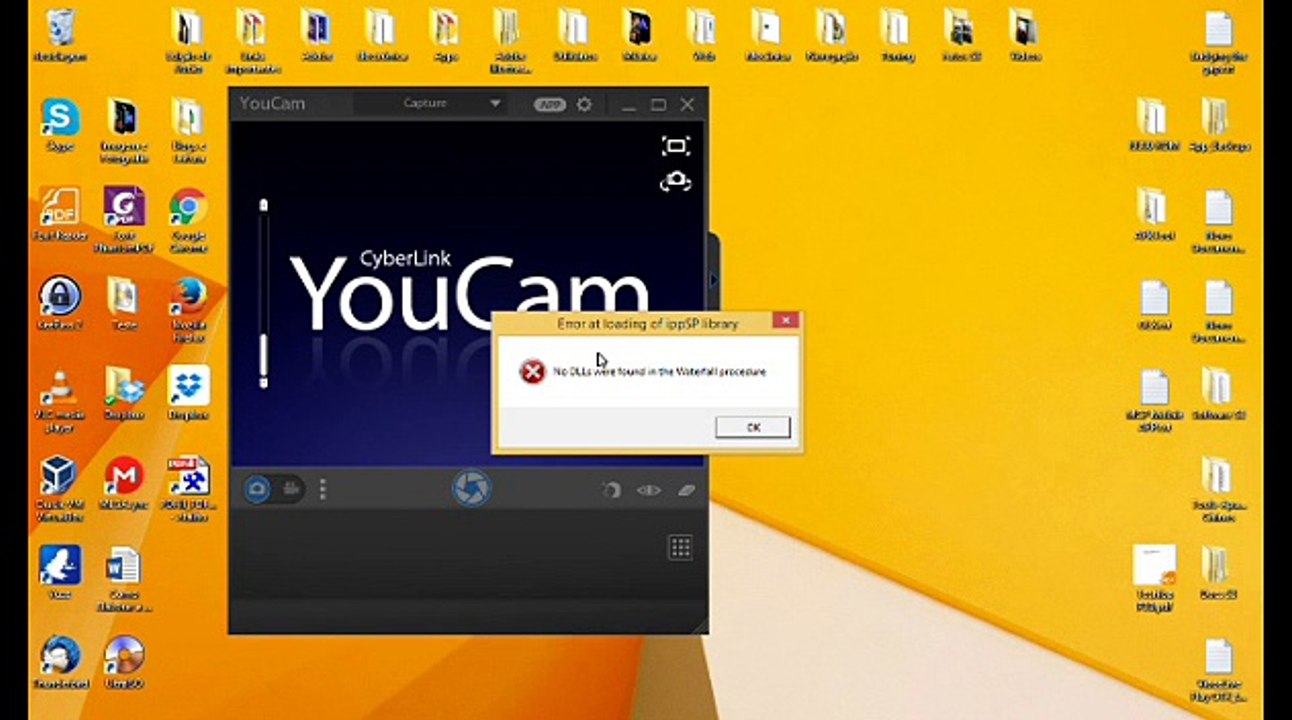Image resolution: width=1292 pixels, height=720 pixels.
Task: Toggle the APP button in YouCam's title bar
Action: (549, 104)
